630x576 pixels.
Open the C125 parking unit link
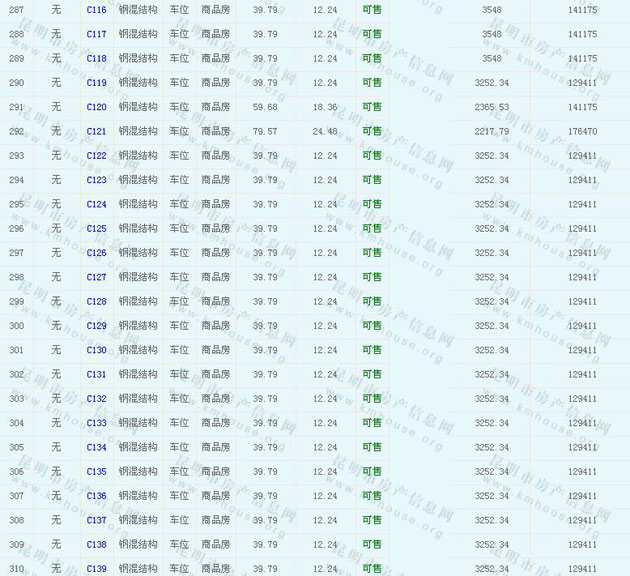96,229
